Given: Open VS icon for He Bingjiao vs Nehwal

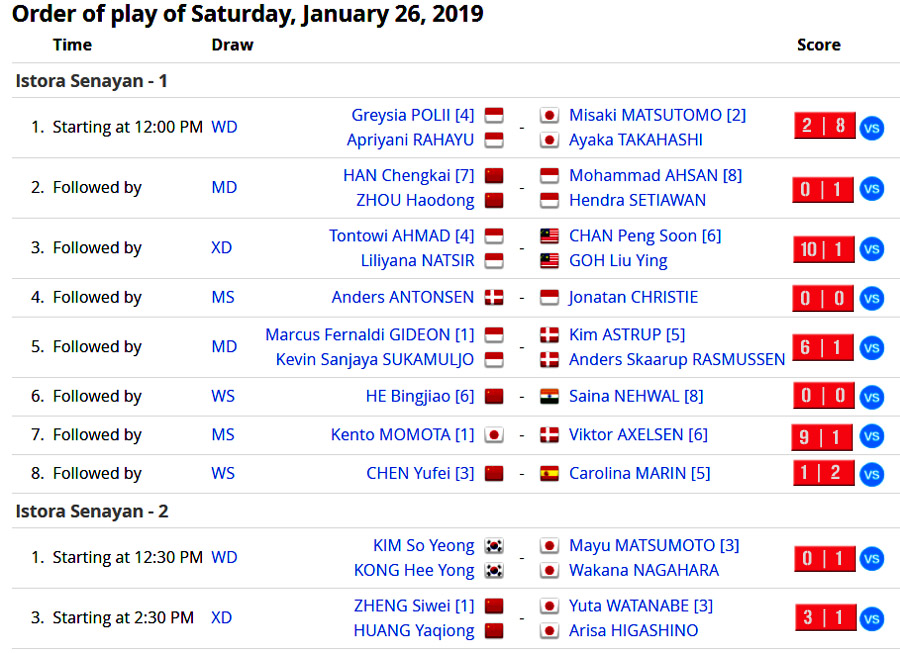Looking at the screenshot, I should point(871,396).
